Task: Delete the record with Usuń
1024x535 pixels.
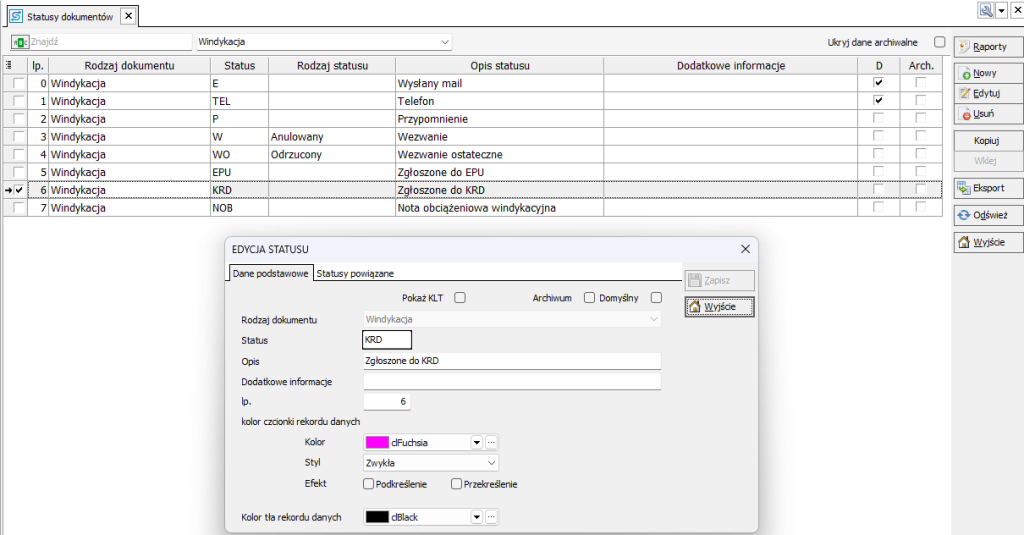Action: click(x=988, y=114)
